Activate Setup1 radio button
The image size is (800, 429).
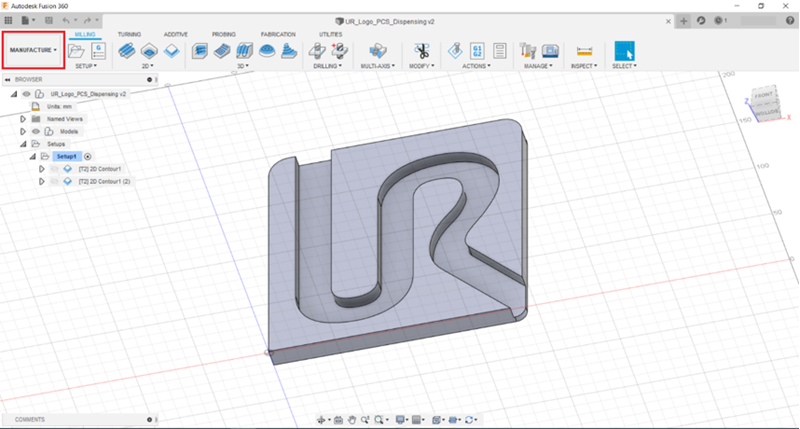[x=88, y=157]
